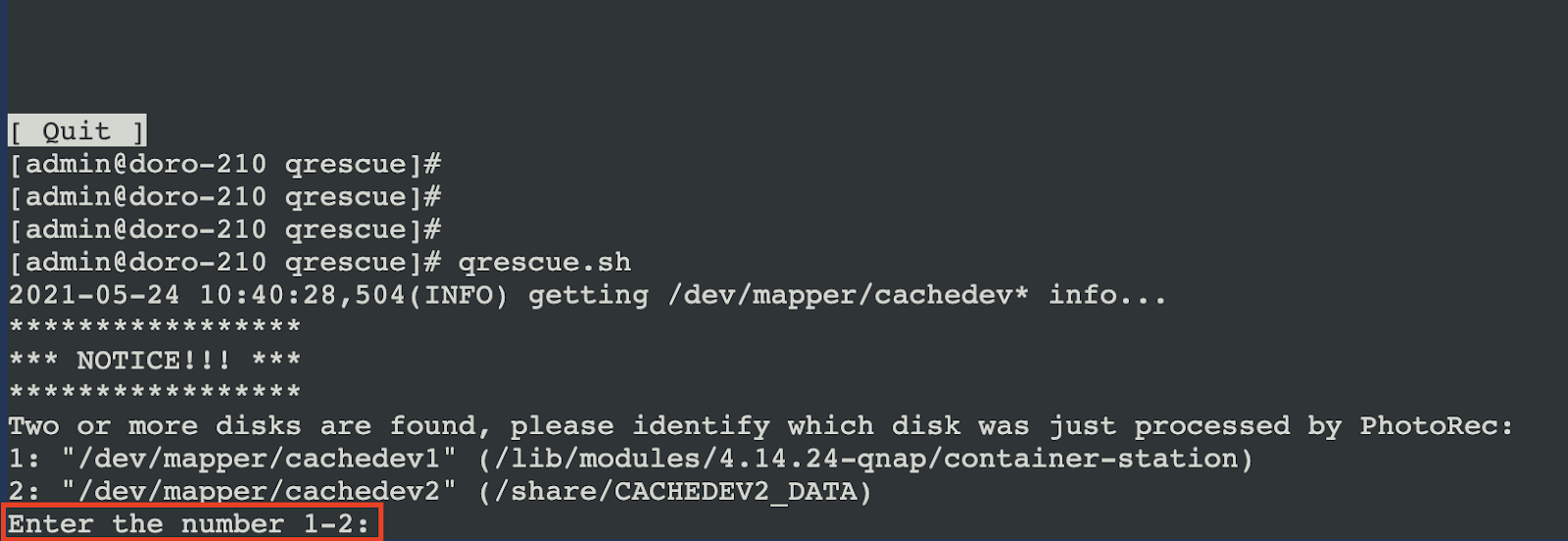Screen dimensions: 1568x541
Task: Click the (INFO) log level tag
Action: pos(458,295)
